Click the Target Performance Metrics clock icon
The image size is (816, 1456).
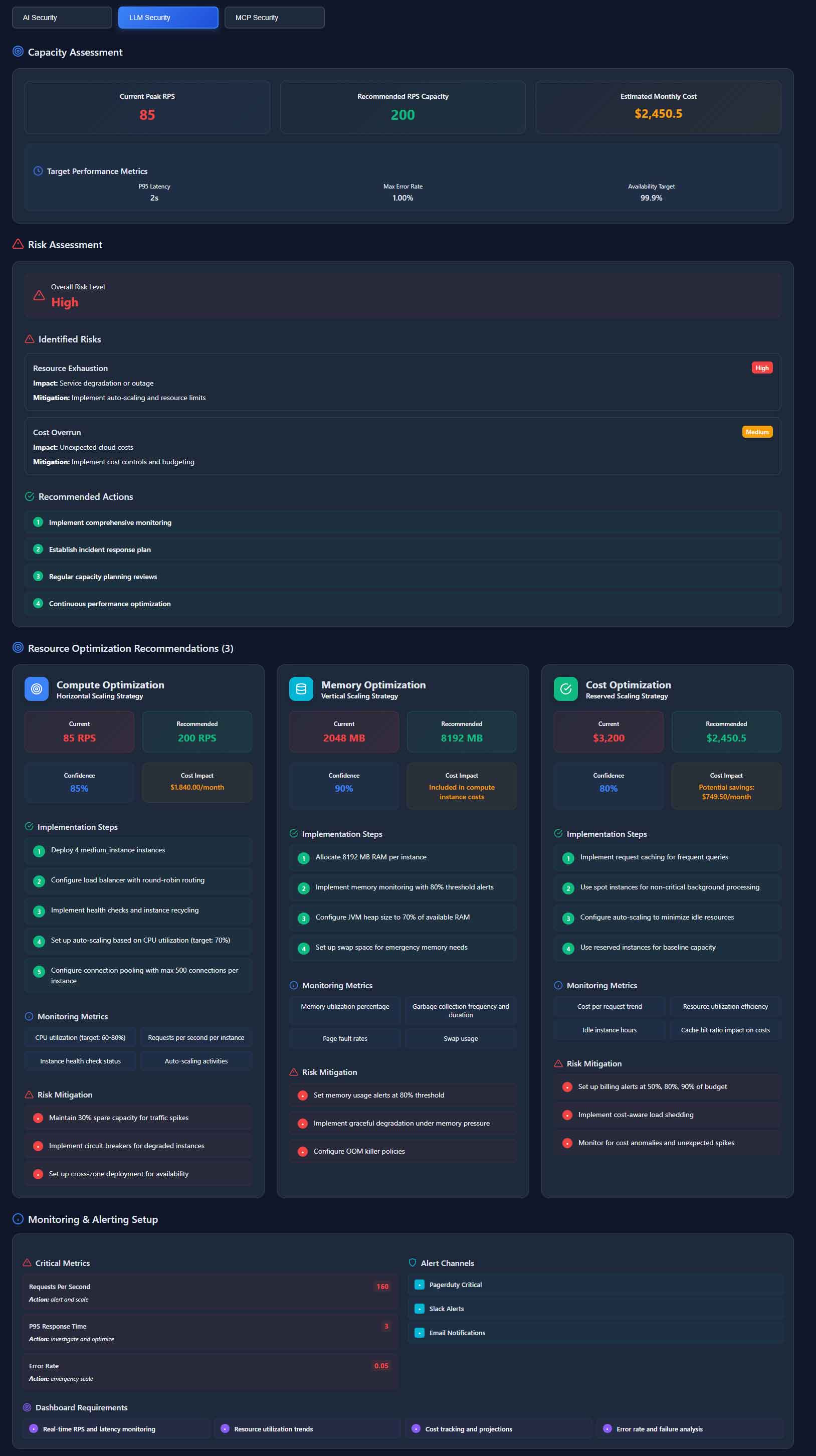pyautogui.click(x=38, y=170)
